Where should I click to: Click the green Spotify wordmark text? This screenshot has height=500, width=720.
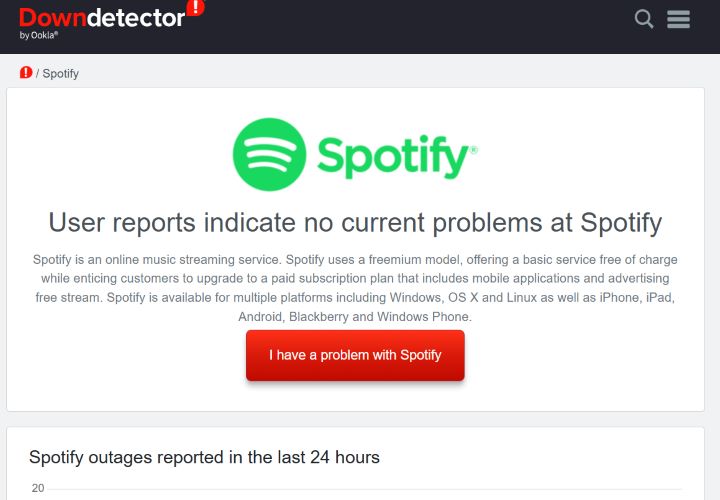[391, 157]
